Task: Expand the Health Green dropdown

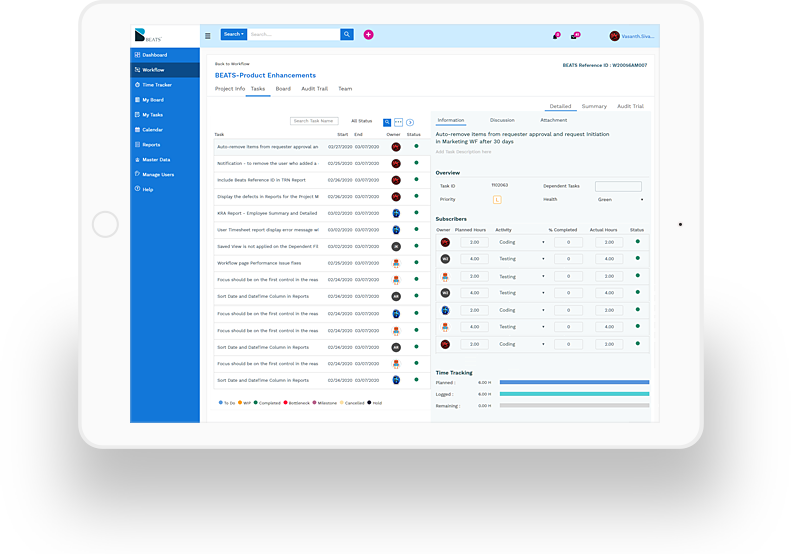Action: pyautogui.click(x=620, y=199)
